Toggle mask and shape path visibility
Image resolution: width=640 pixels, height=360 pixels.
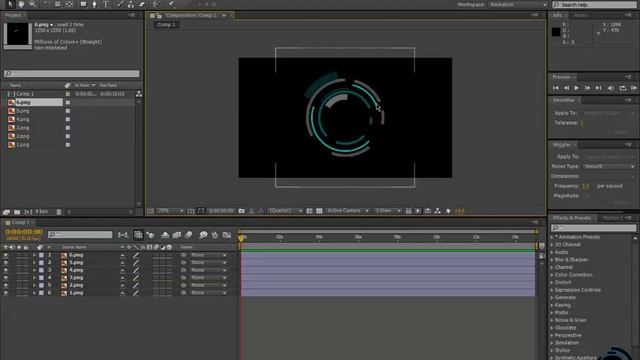point(200,211)
